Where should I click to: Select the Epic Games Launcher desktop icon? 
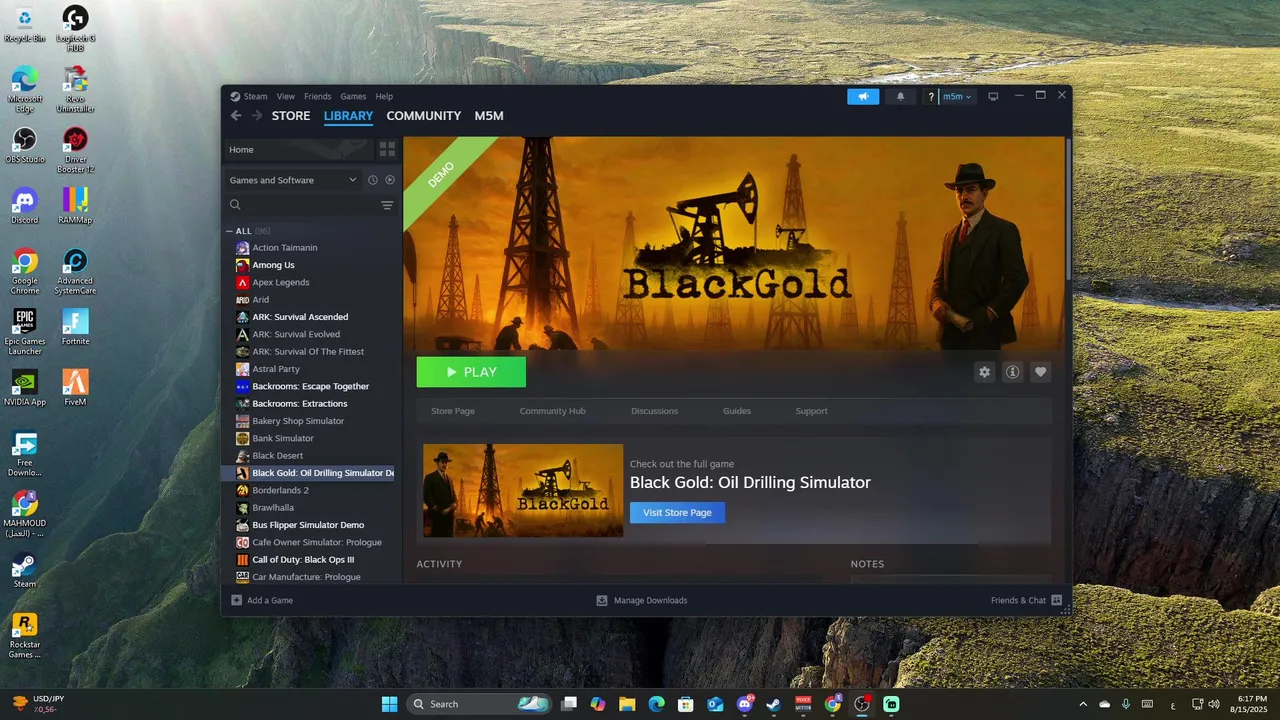(24, 332)
